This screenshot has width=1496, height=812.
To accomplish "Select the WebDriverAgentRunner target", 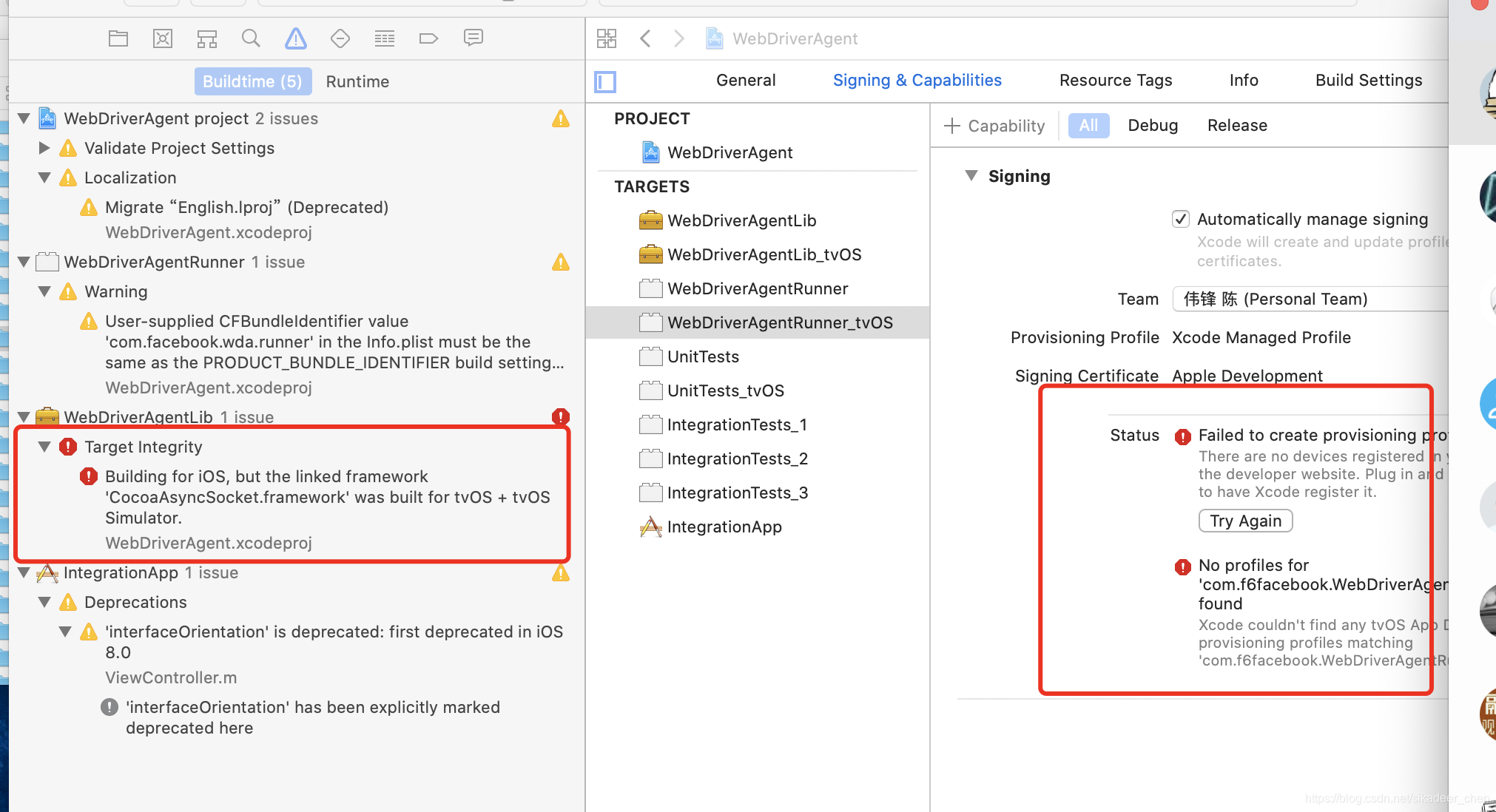I will [758, 288].
